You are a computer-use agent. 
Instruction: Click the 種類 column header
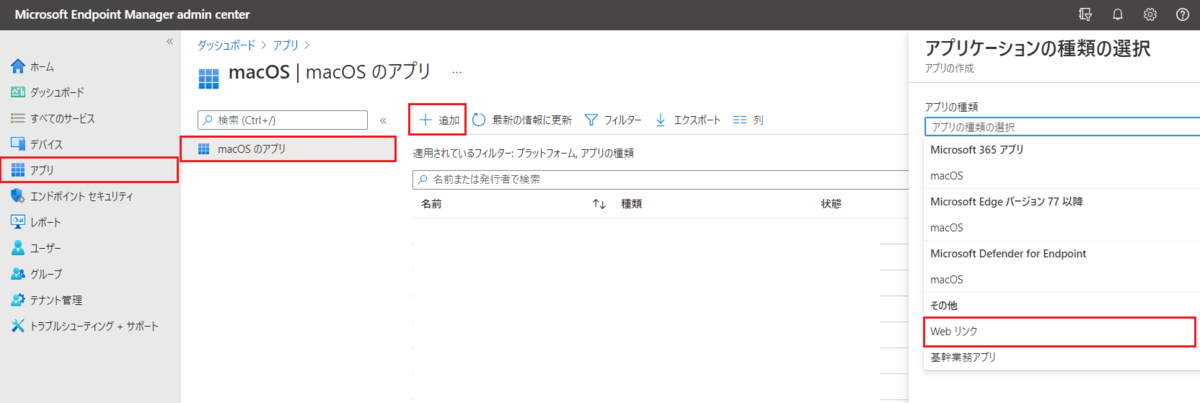point(631,204)
